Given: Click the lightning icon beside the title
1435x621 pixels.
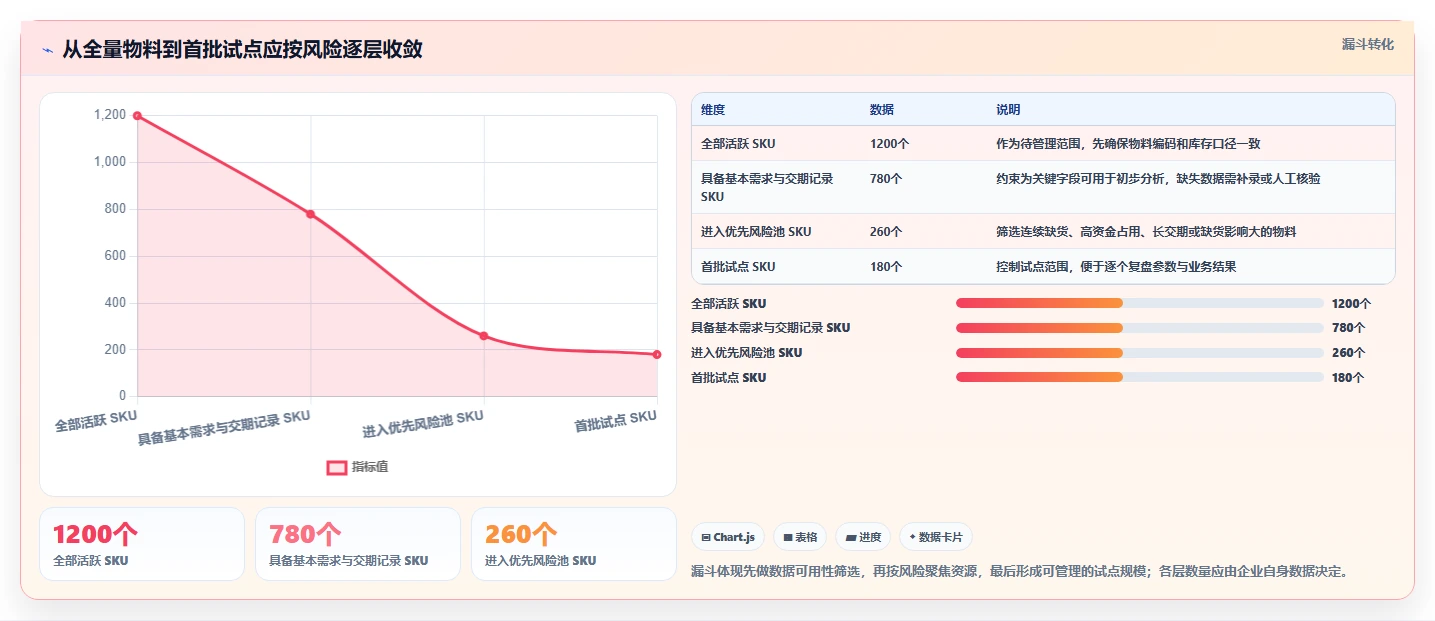Looking at the screenshot, I should tap(48, 50).
